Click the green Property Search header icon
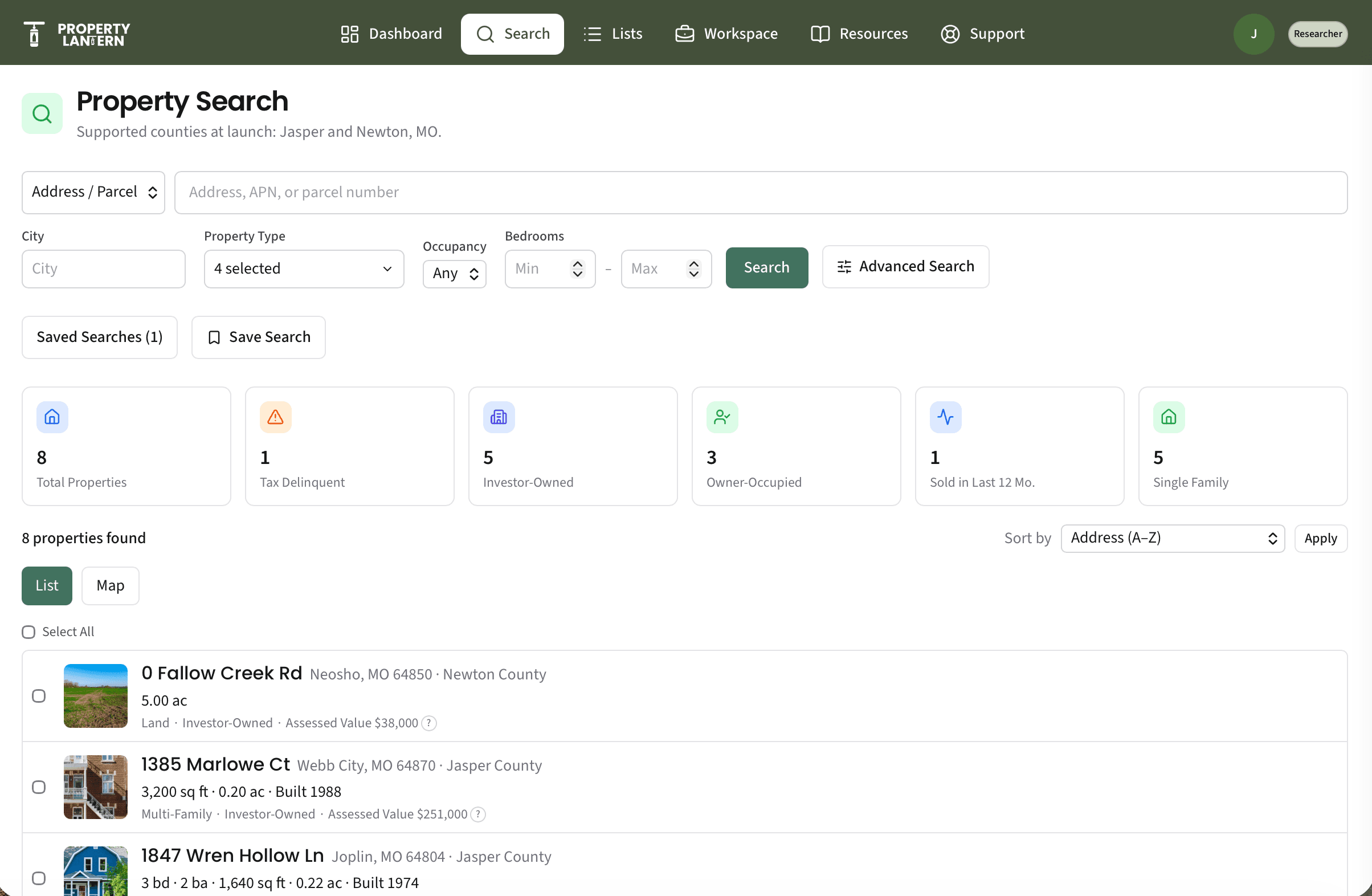Screen dimensions: 1372x896 (42, 113)
